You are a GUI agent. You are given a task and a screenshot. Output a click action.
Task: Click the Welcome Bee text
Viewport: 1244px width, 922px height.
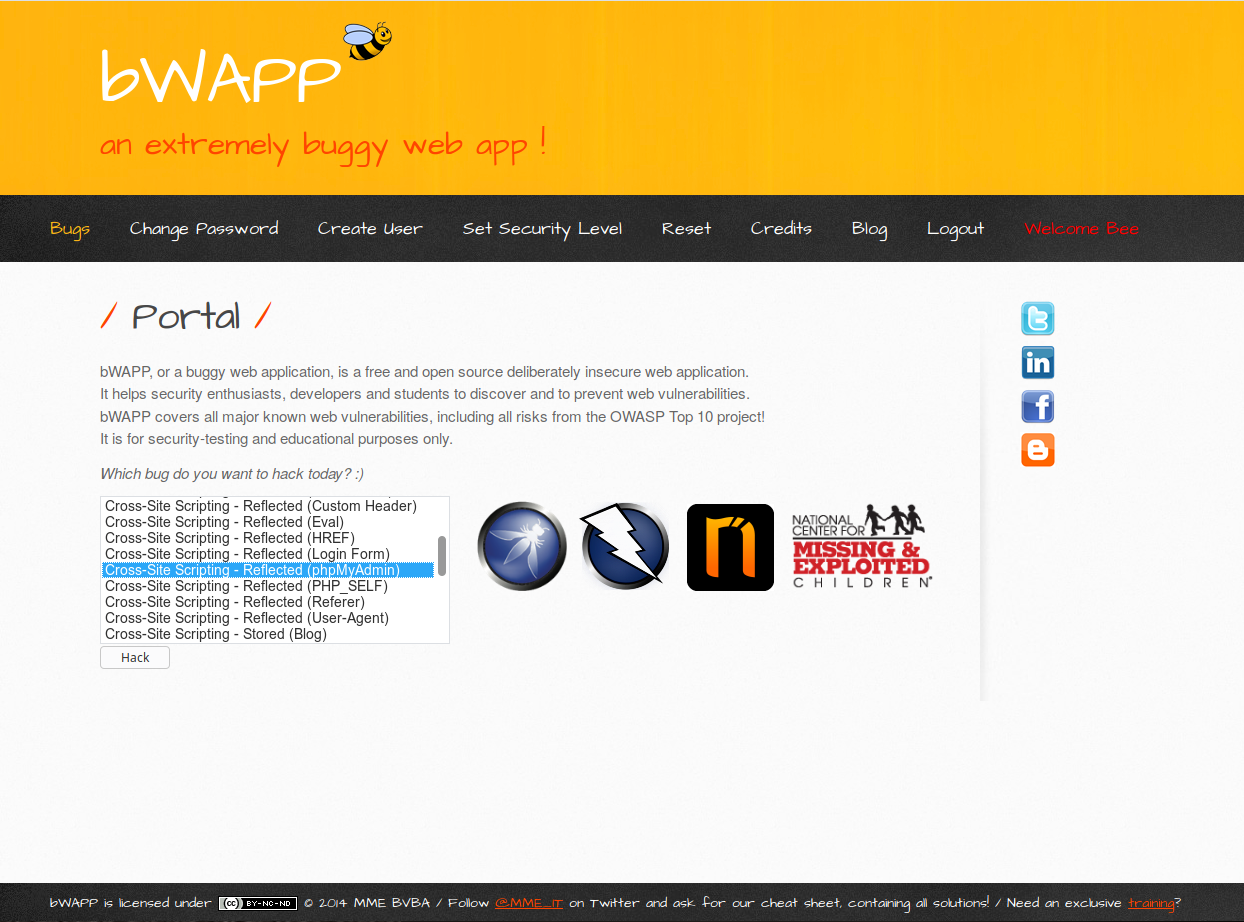1082,228
